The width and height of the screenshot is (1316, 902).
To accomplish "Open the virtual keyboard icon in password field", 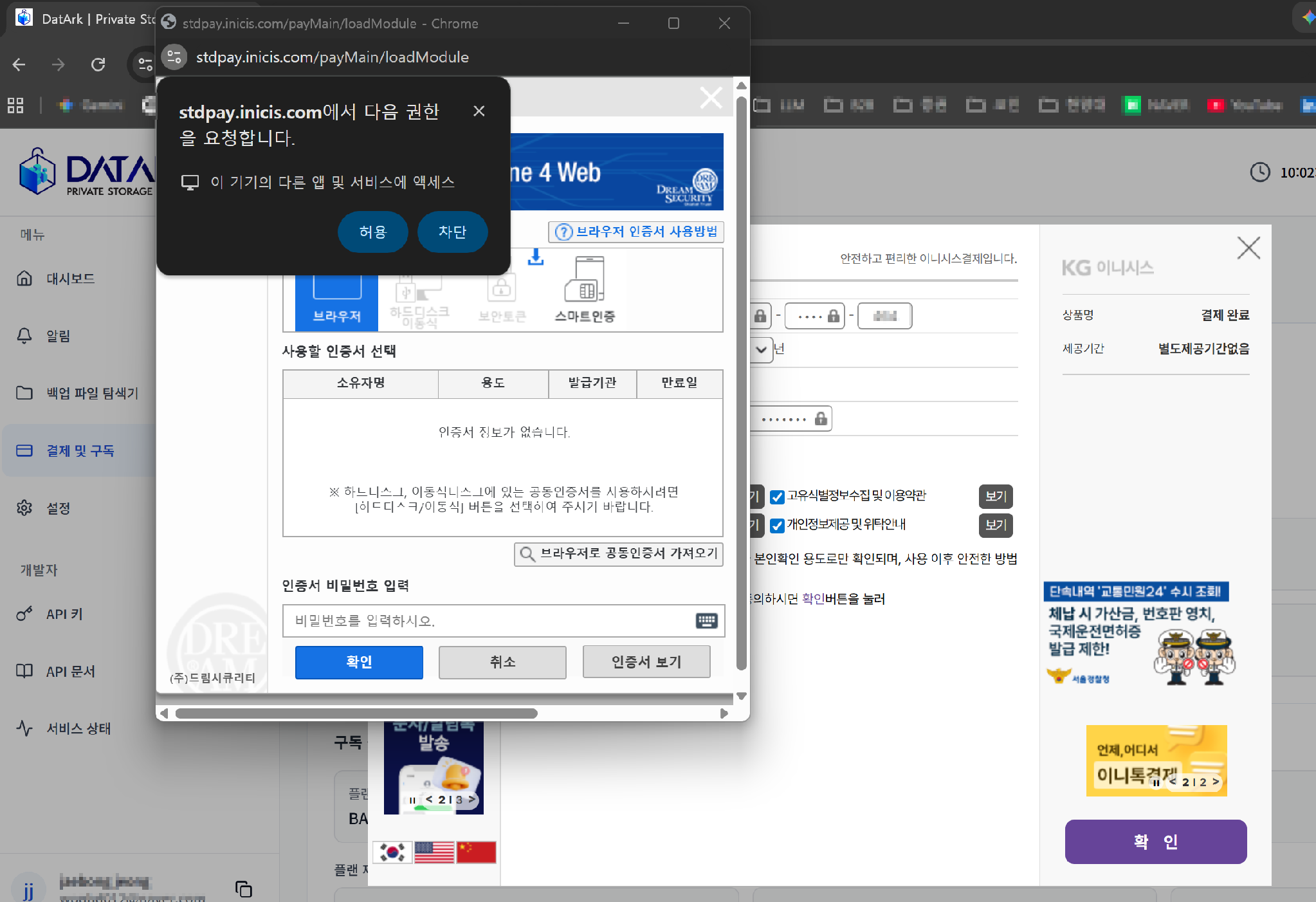I will [x=706, y=620].
